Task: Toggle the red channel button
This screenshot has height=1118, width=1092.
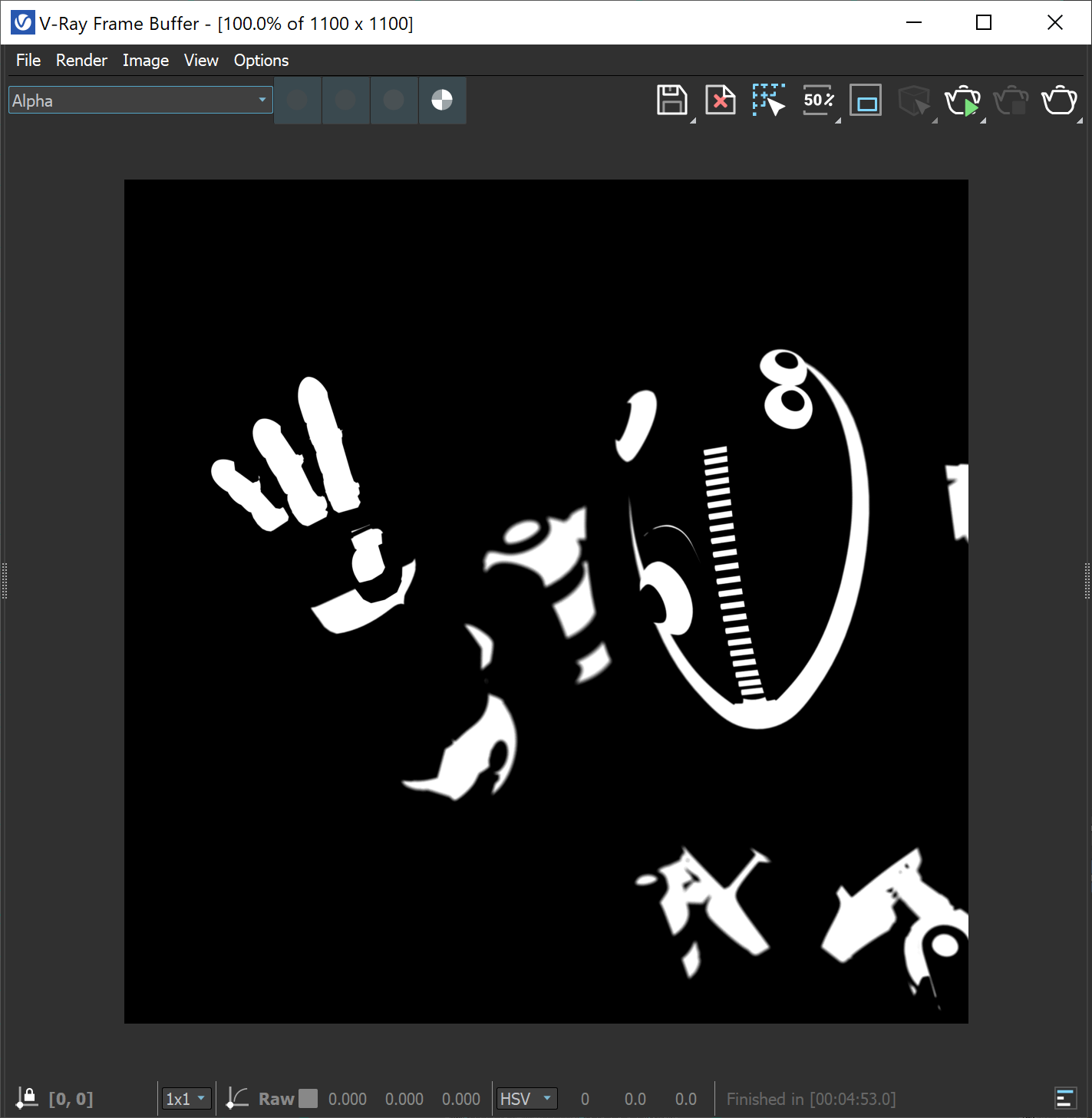Action: click(298, 100)
